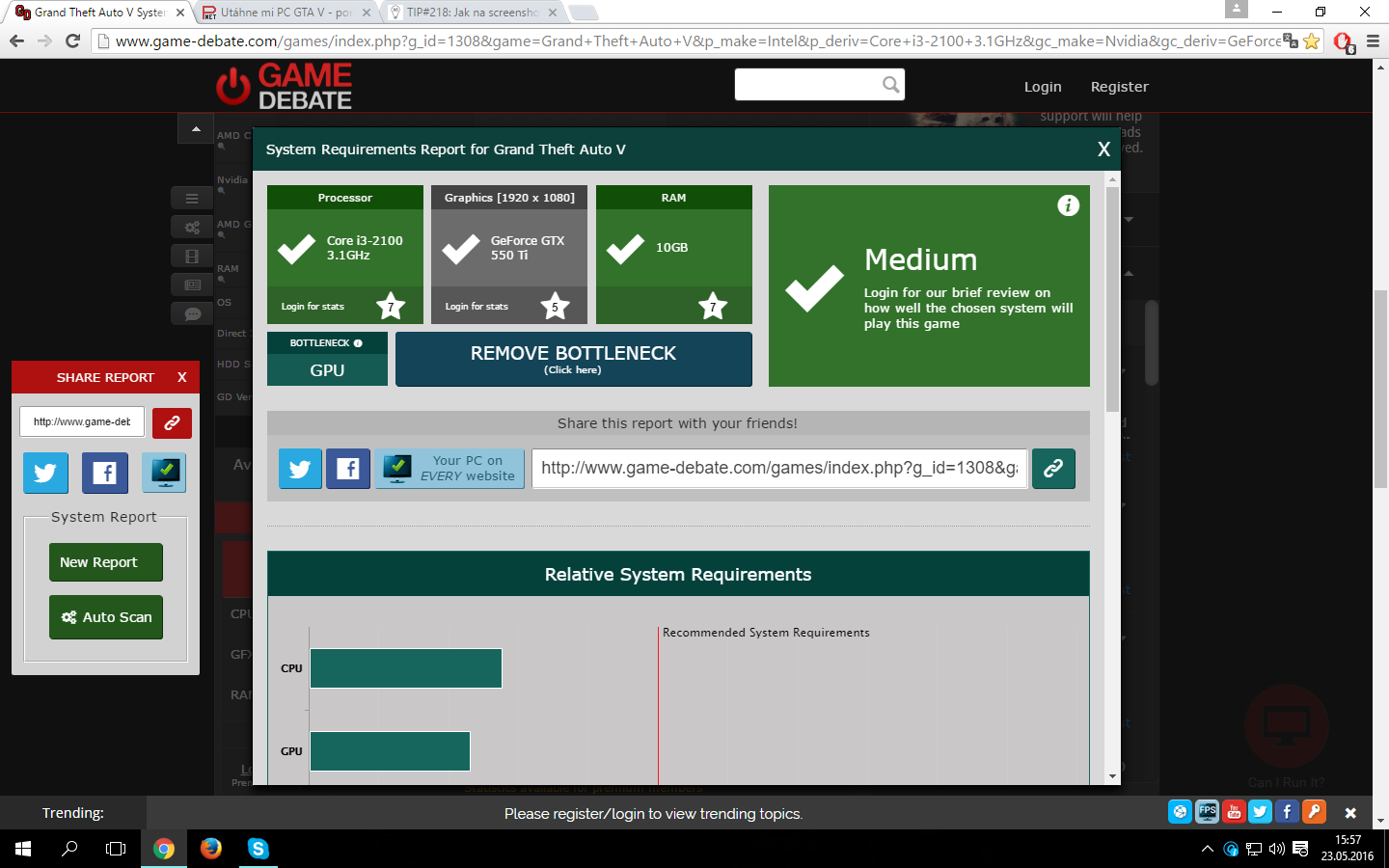Viewport: 1389px width, 868px height.
Task: Close the trending bar
Action: [1350, 813]
